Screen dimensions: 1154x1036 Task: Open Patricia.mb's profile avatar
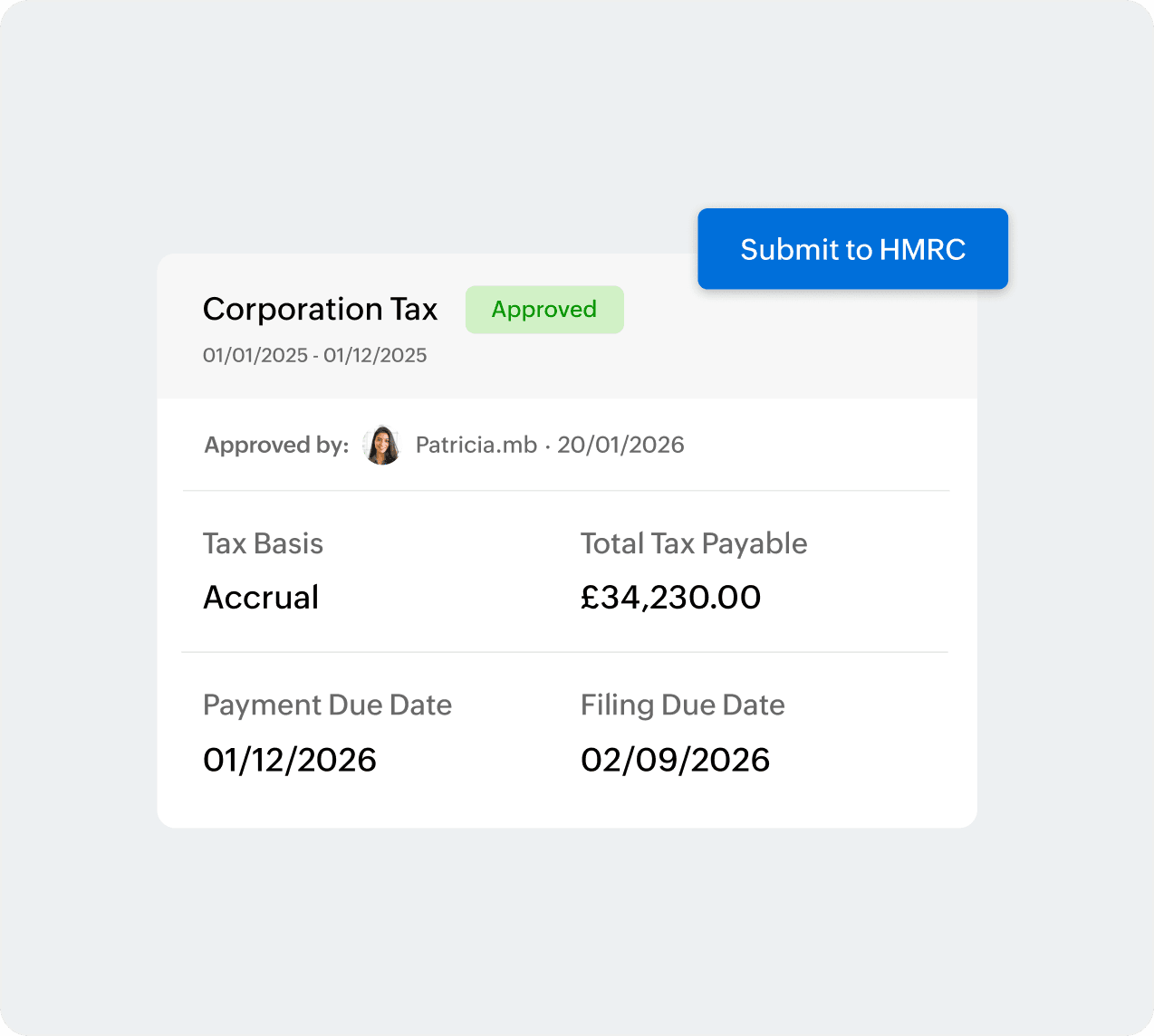tap(382, 445)
